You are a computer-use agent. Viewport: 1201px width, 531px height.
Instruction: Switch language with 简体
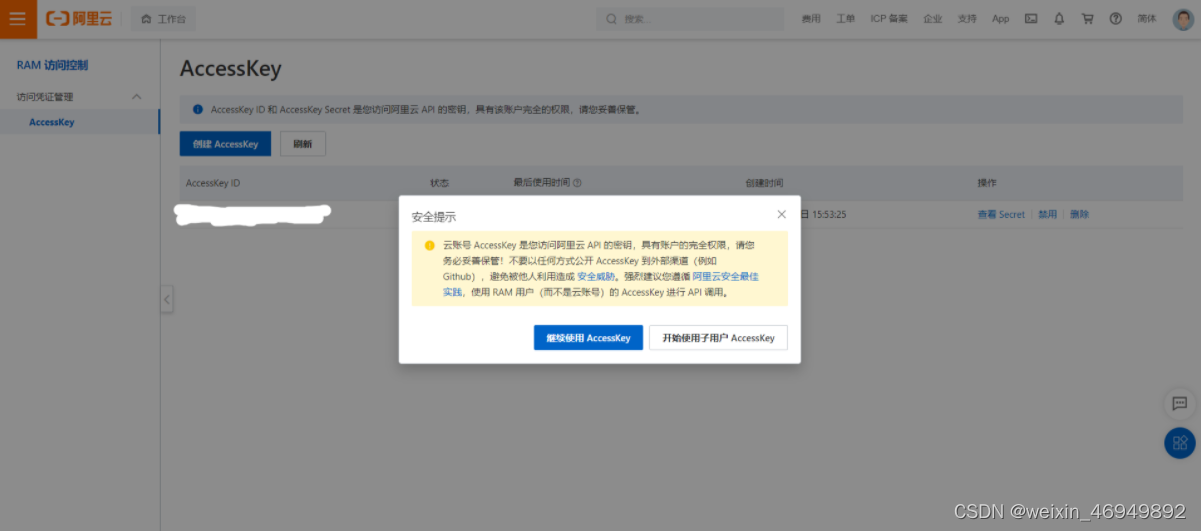(x=1147, y=19)
